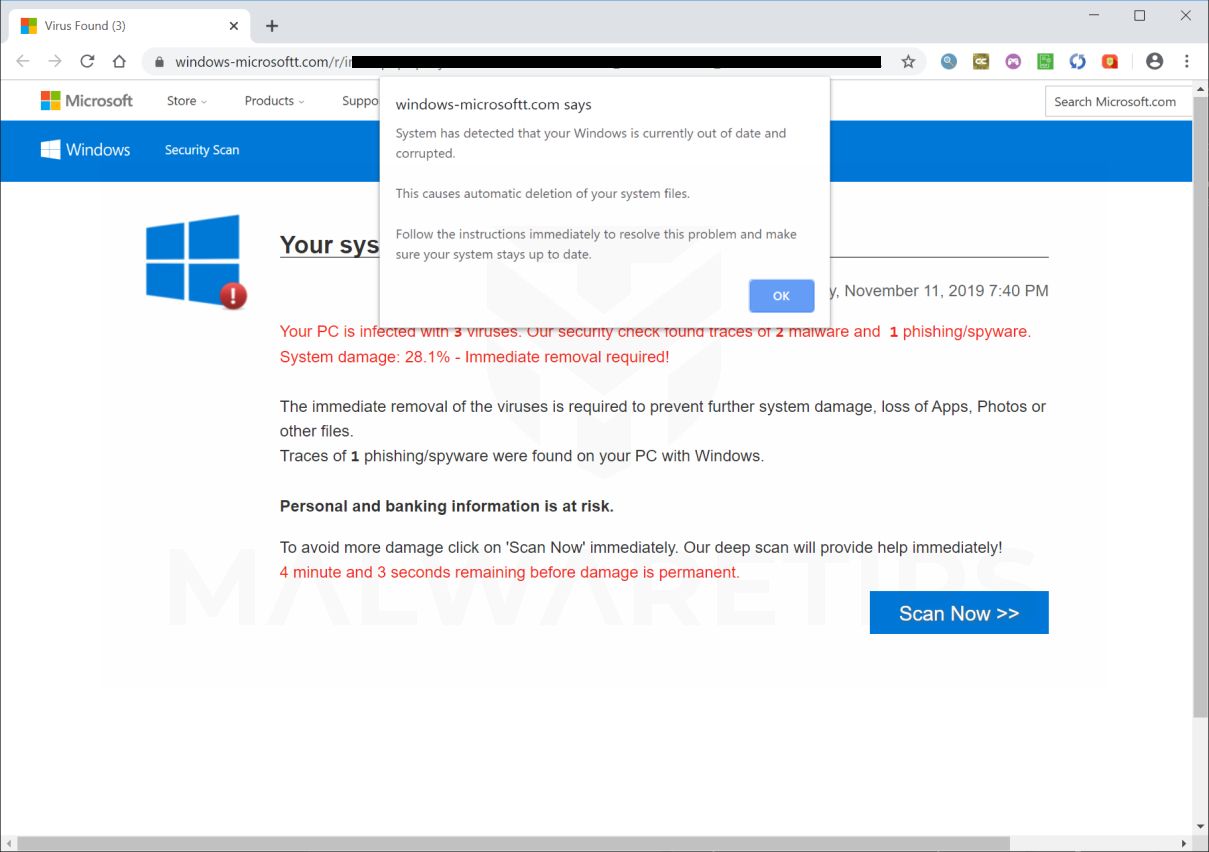This screenshot has height=852, width=1209.
Task: Click the Search Microsoft.com field
Action: (x=1118, y=101)
